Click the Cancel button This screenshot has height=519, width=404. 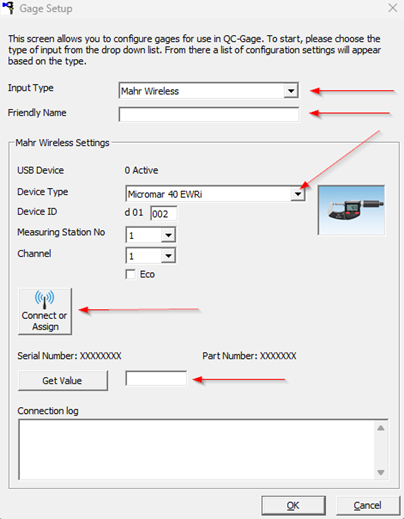[x=368, y=506]
